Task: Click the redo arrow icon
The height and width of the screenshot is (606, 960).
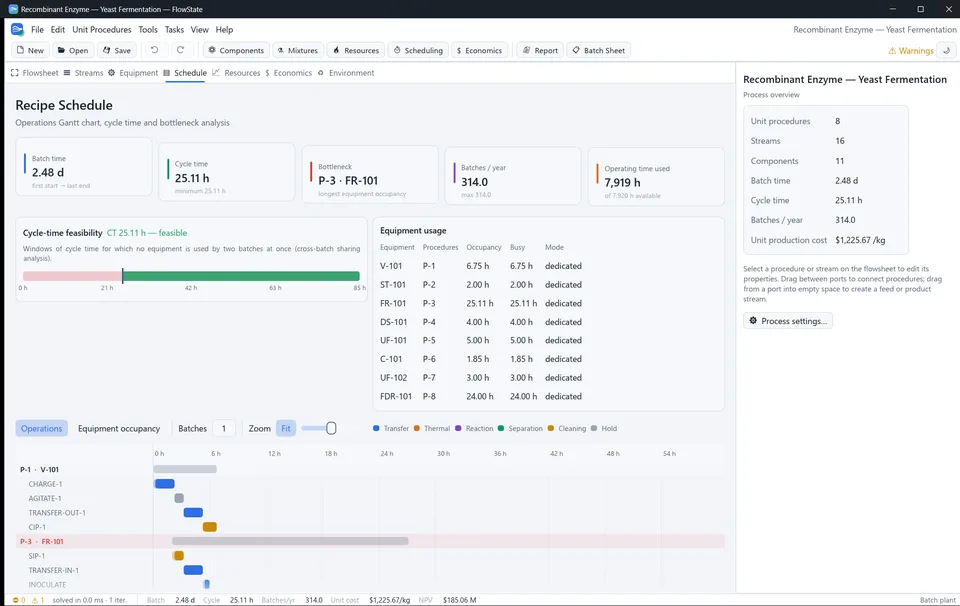Action: [180, 50]
